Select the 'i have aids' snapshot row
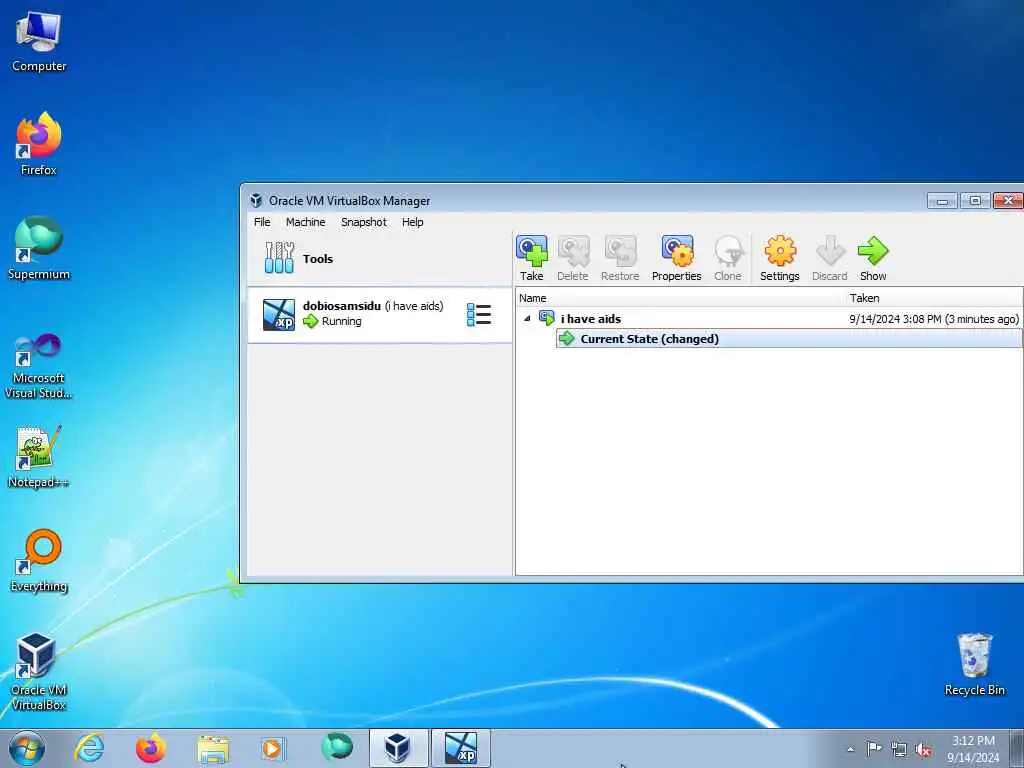This screenshot has width=1024, height=768. pos(769,319)
